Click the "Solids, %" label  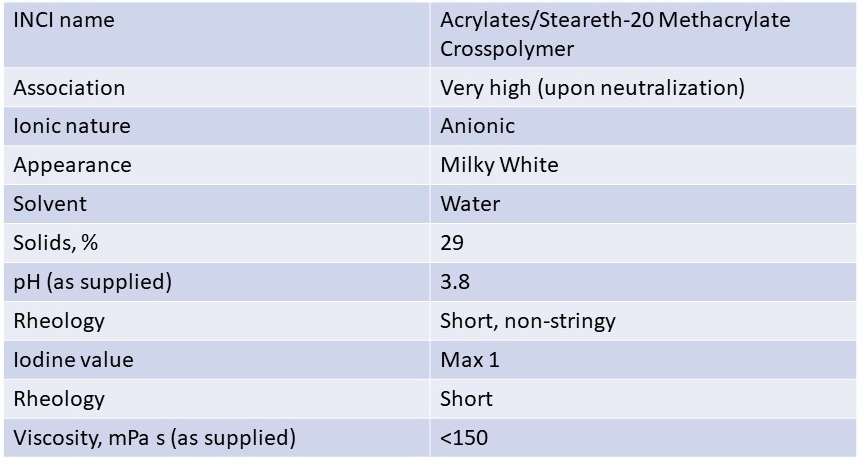click(x=56, y=243)
